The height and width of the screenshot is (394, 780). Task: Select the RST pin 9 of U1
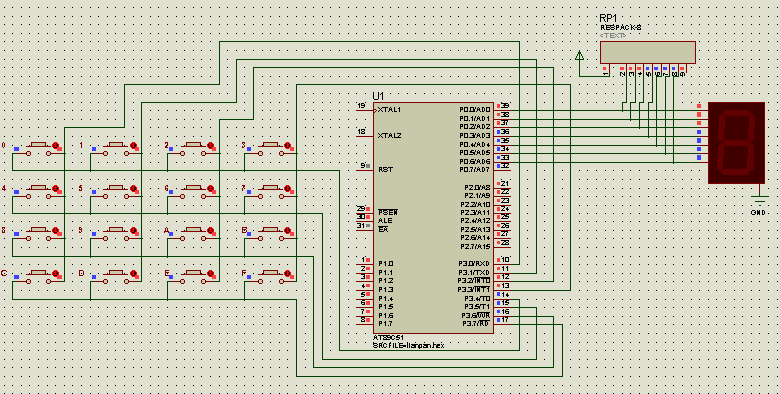point(366,170)
